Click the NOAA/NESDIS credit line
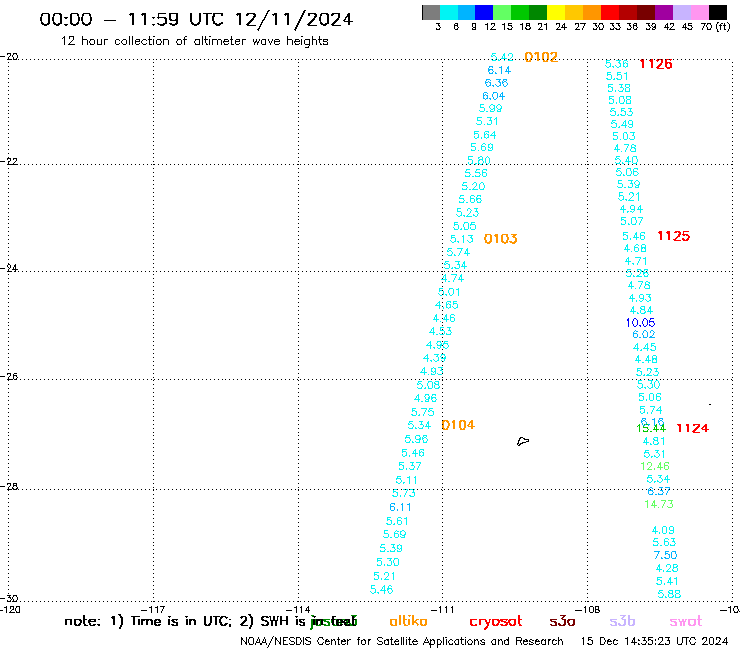Viewport: 740px width, 650px height. coord(402,642)
